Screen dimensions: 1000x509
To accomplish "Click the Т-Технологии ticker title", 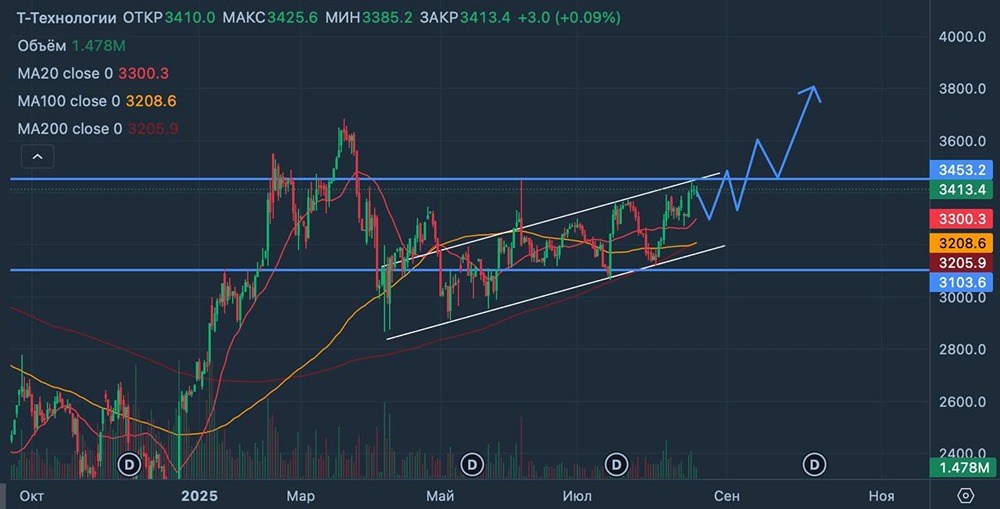I will pyautogui.click(x=66, y=18).
